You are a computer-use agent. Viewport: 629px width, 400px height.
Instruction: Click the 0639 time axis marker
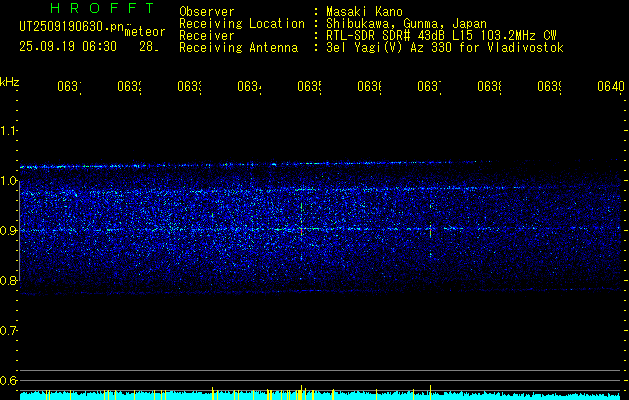pos(549,86)
